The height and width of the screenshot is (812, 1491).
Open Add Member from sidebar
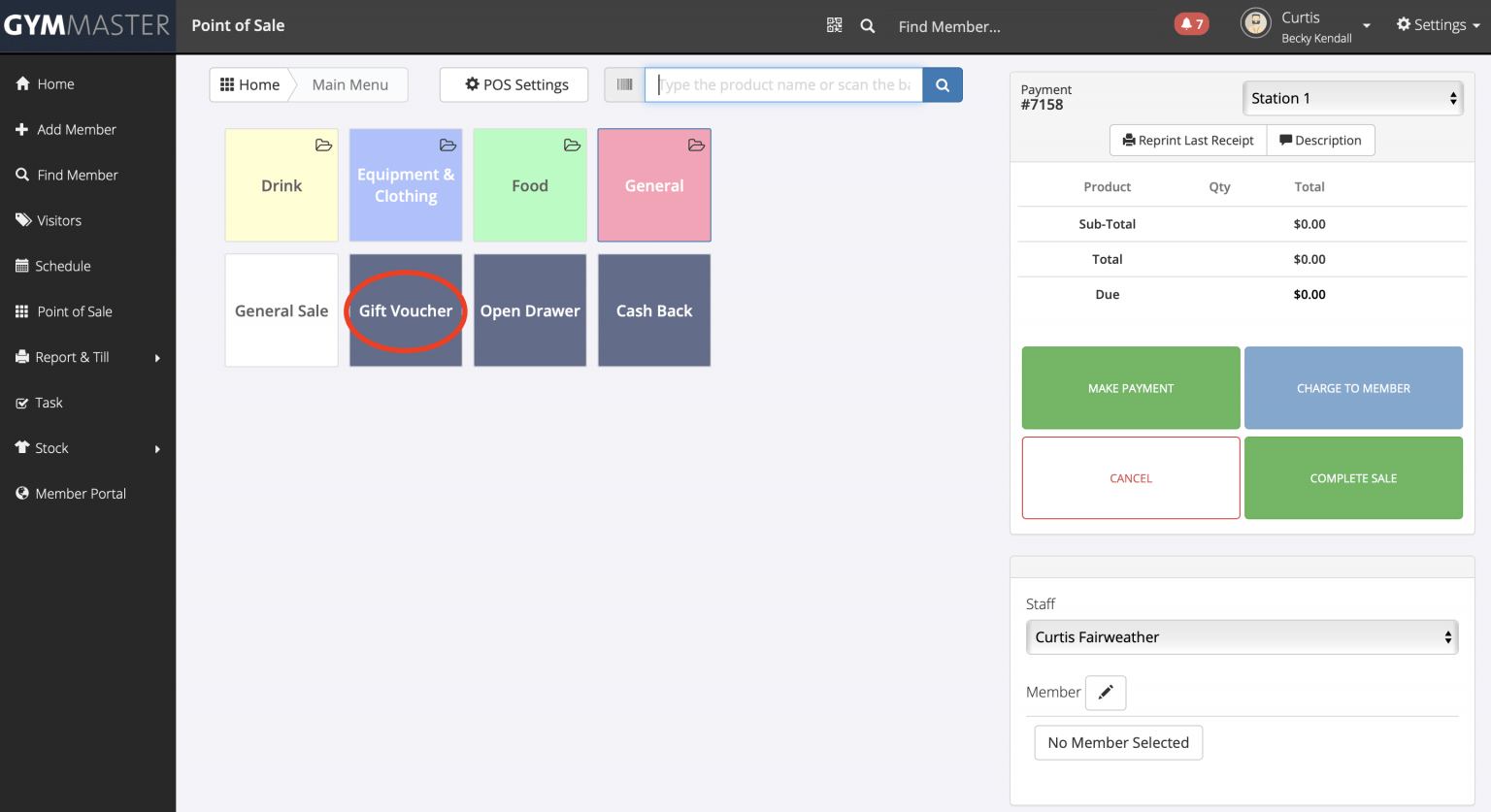pos(76,129)
